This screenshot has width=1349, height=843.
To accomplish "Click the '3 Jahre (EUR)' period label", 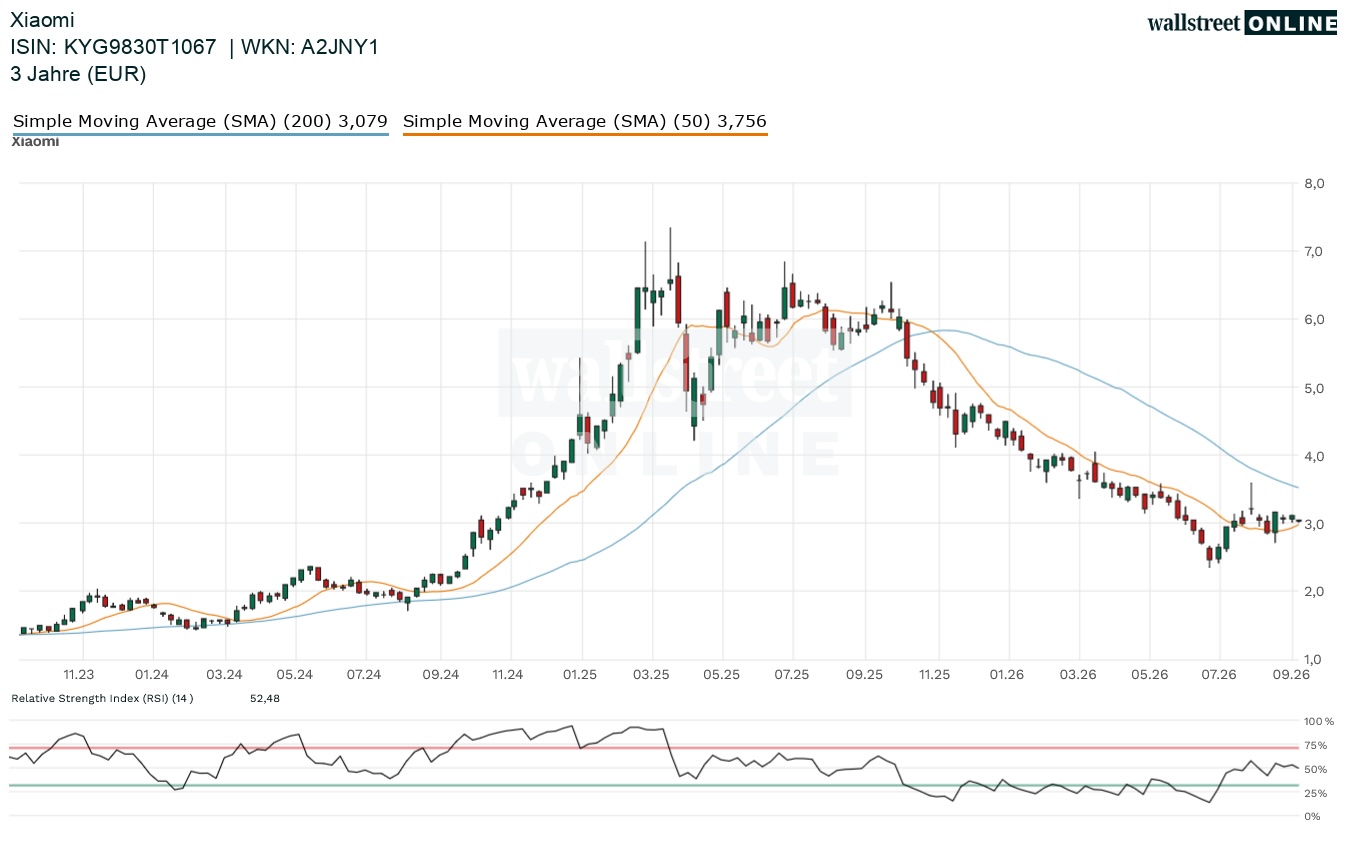I will click(x=78, y=74).
